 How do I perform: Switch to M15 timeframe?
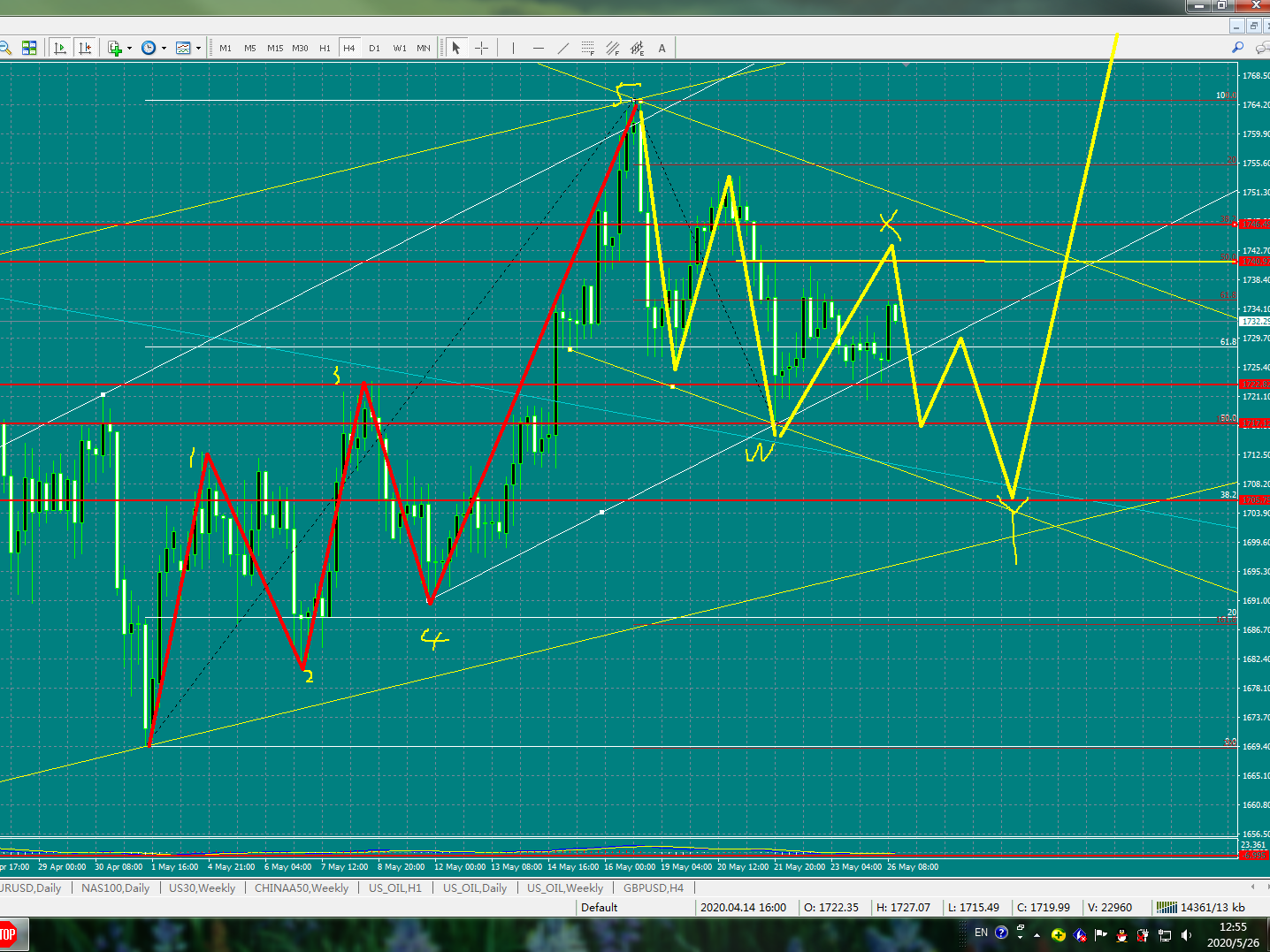[275, 48]
